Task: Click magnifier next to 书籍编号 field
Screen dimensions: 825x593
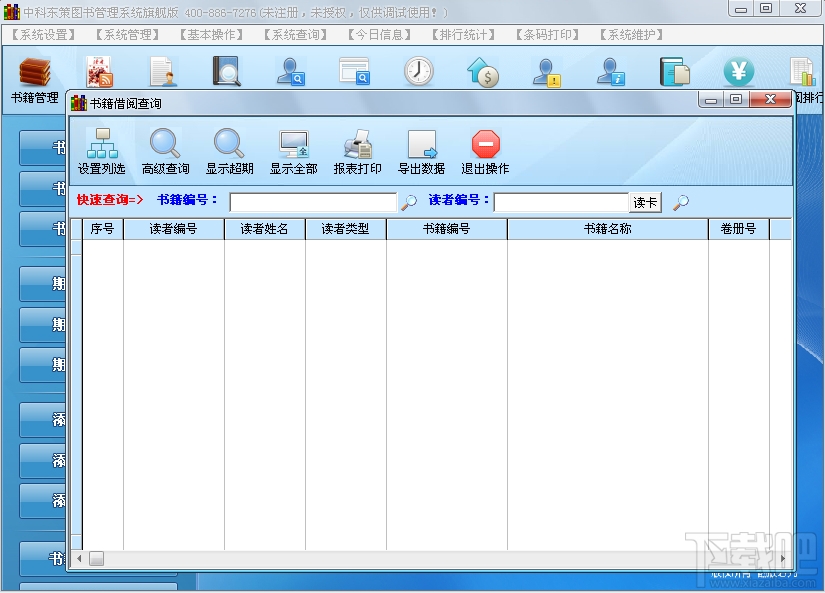Action: [409, 202]
